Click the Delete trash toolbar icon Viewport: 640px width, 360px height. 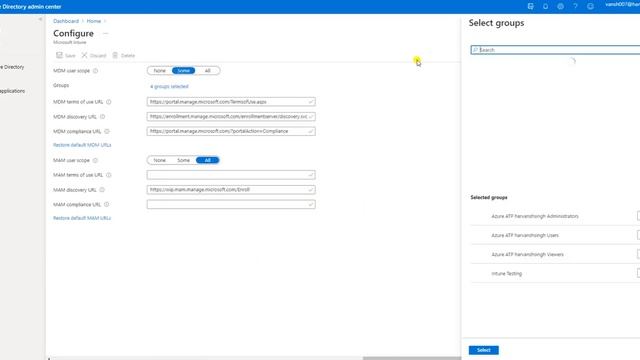pos(115,55)
